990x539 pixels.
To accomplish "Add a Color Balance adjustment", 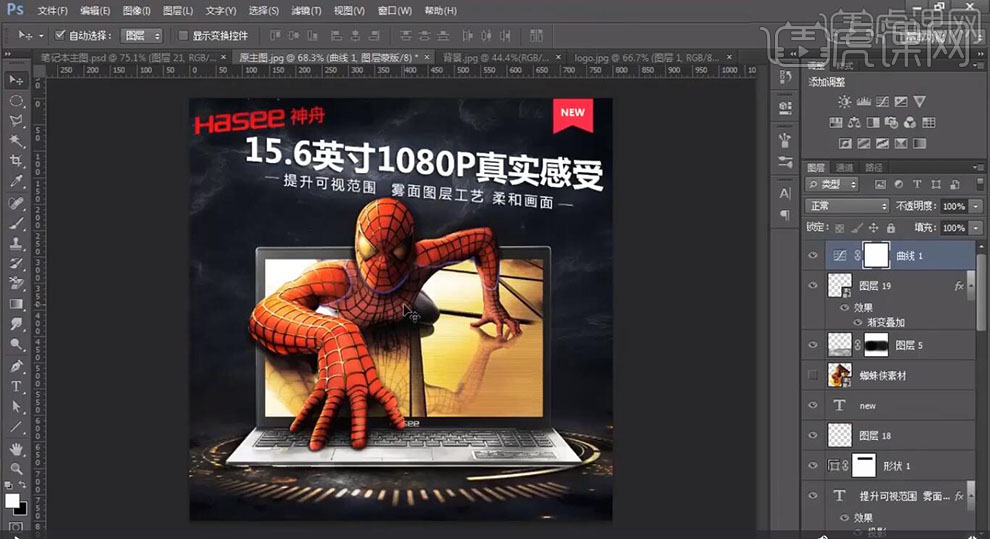I will click(855, 123).
